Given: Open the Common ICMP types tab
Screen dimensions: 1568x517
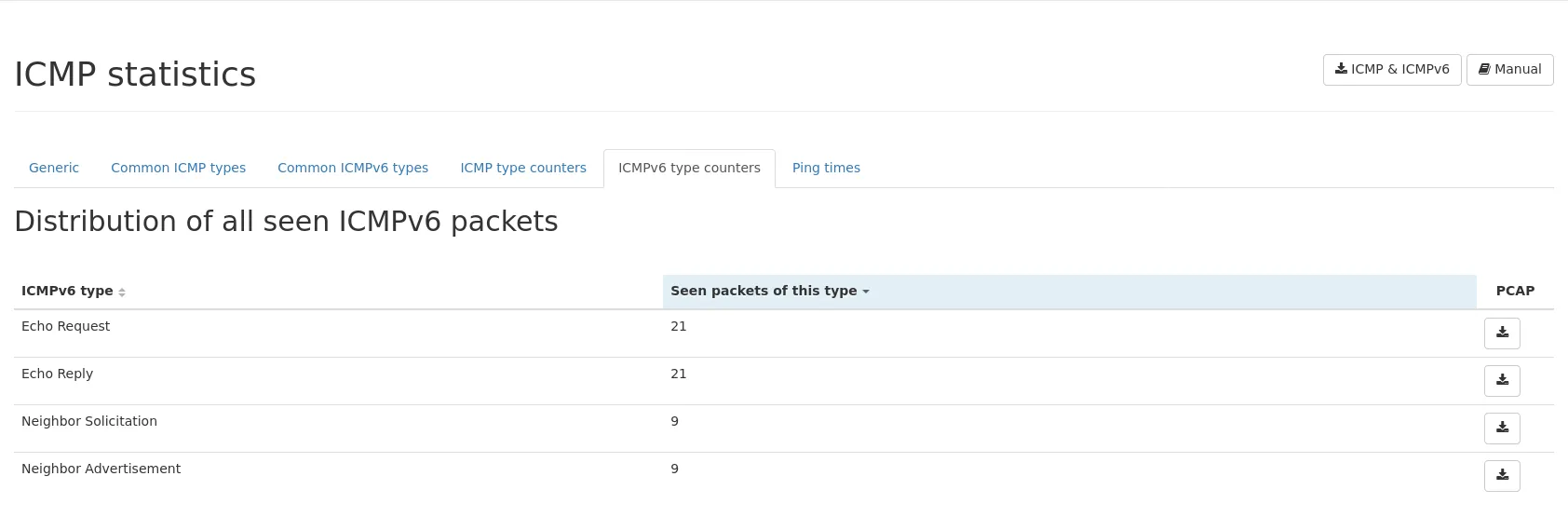Looking at the screenshot, I should point(178,169).
